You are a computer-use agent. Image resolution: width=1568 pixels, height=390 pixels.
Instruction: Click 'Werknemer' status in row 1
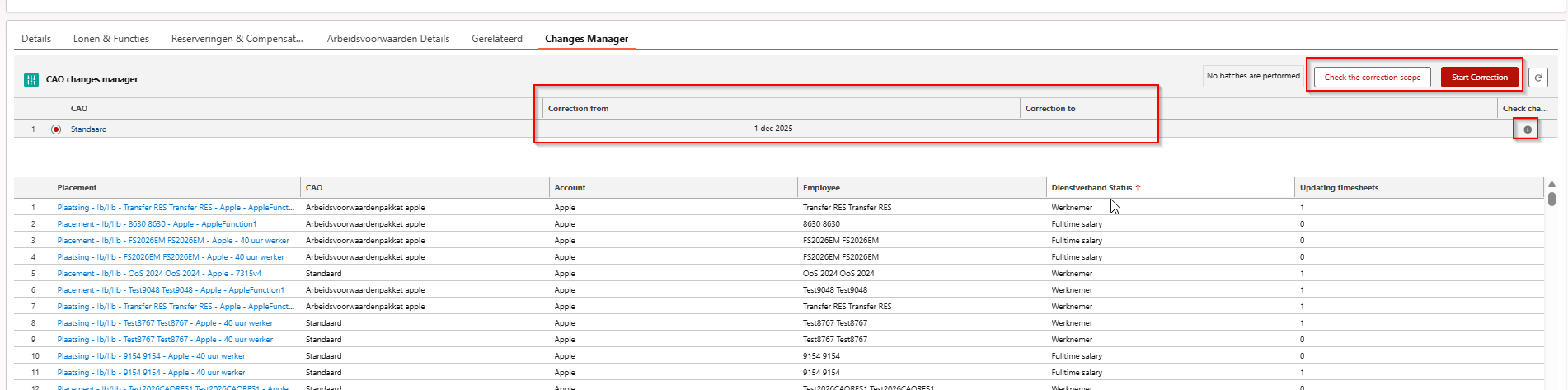coord(1072,208)
